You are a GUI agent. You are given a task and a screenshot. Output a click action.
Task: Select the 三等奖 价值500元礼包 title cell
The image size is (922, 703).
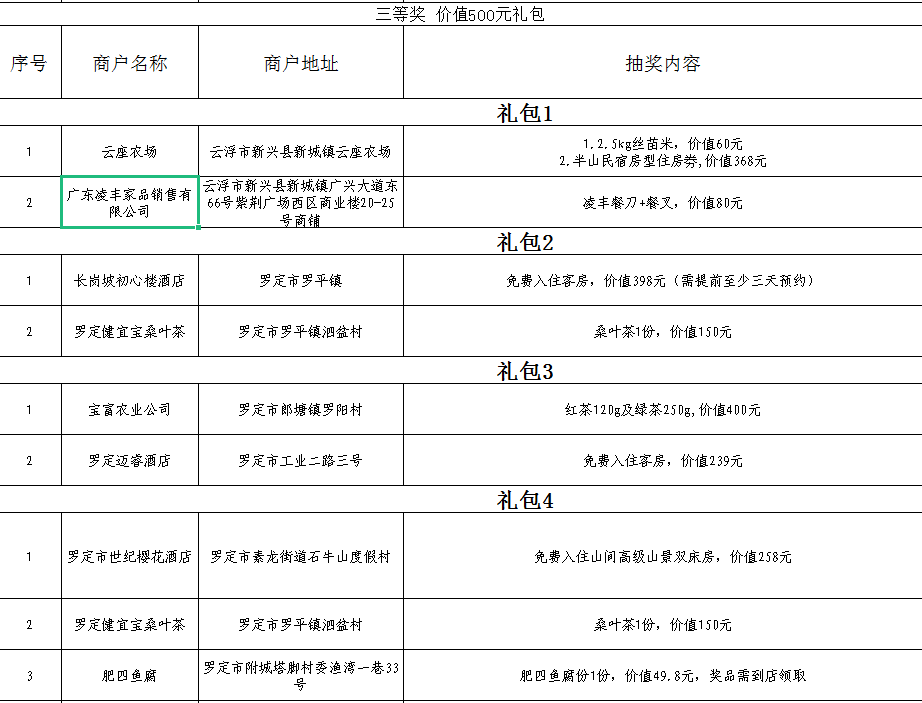[460, 14]
